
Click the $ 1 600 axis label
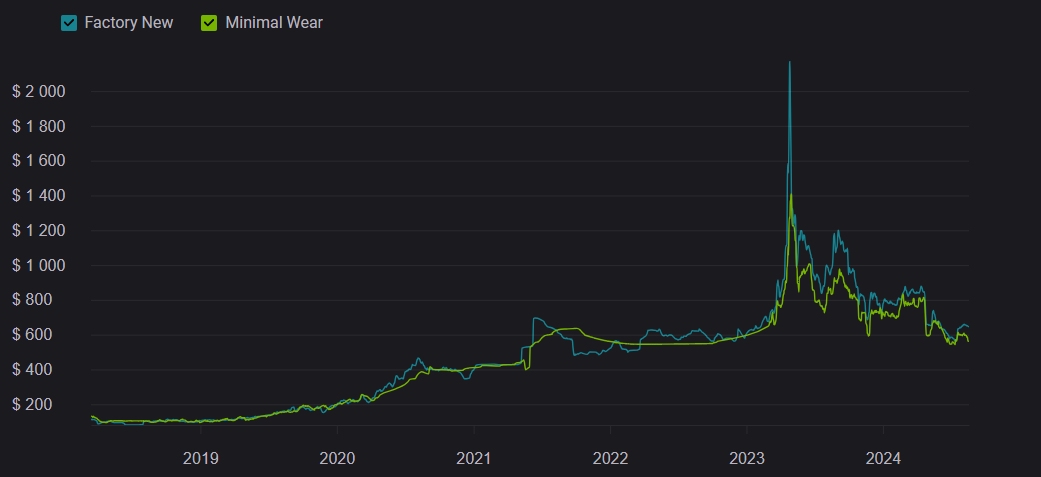pyautogui.click(x=39, y=161)
